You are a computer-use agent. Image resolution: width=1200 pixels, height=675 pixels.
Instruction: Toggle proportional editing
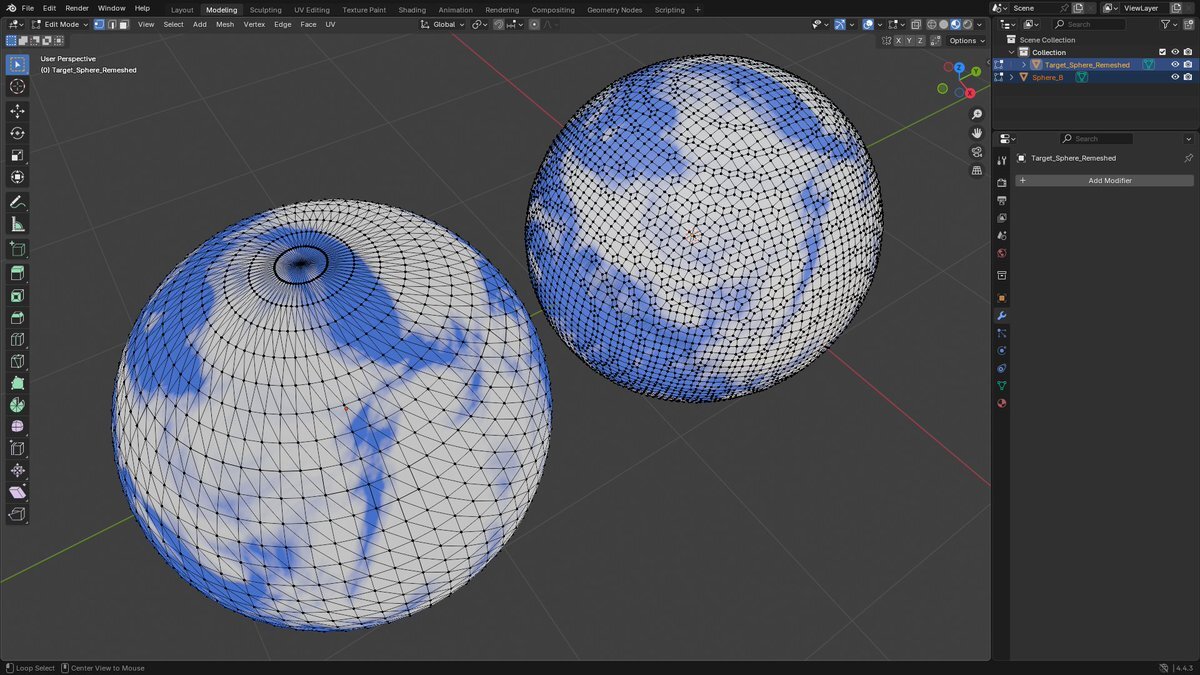(535, 24)
